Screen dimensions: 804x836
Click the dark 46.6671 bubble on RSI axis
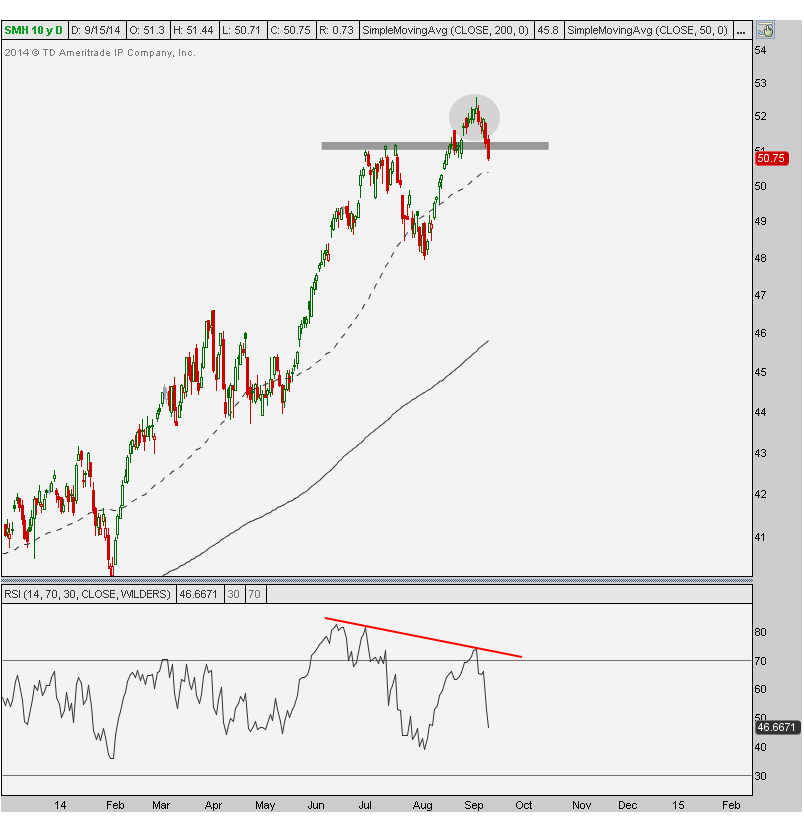(777, 727)
